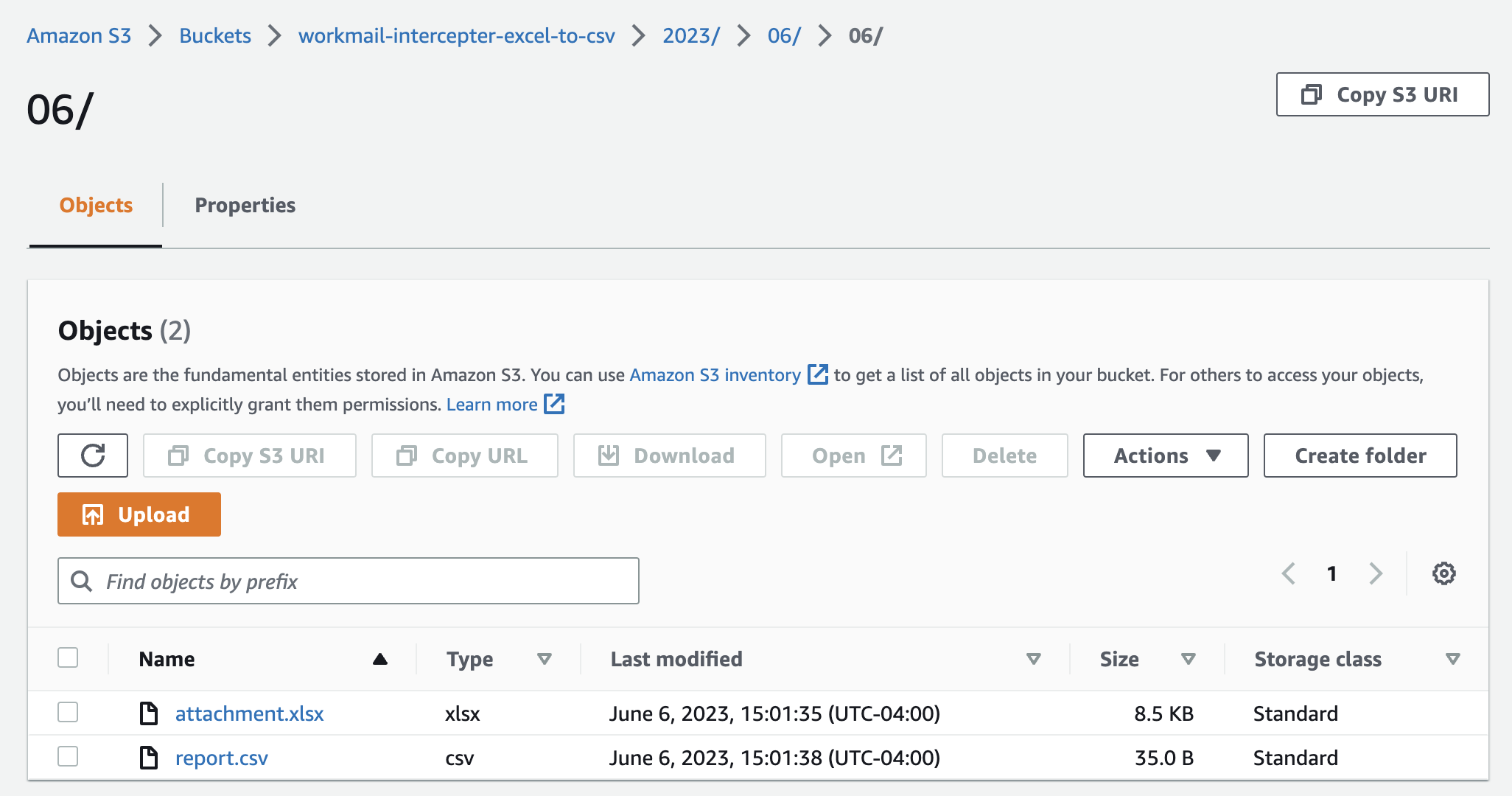
Task: Click the Delete button
Action: pyautogui.click(x=1005, y=455)
